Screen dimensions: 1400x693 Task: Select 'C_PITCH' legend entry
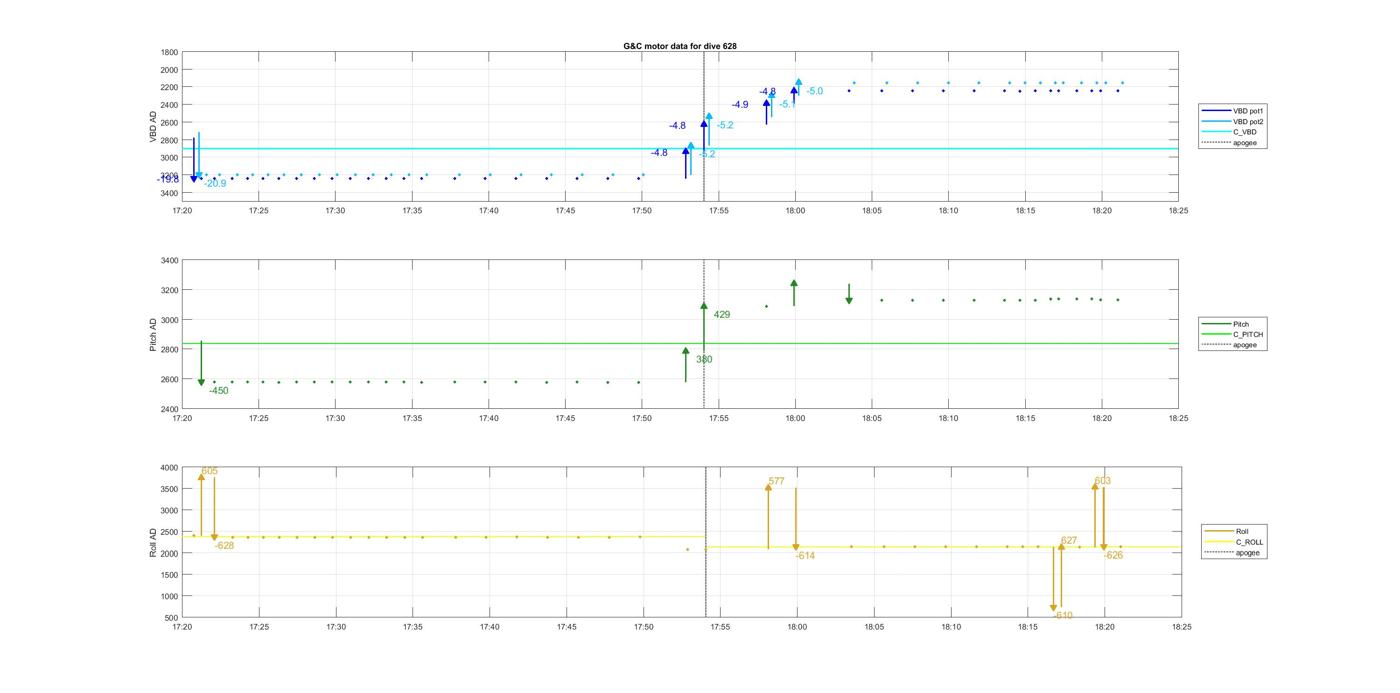pyautogui.click(x=1232, y=334)
